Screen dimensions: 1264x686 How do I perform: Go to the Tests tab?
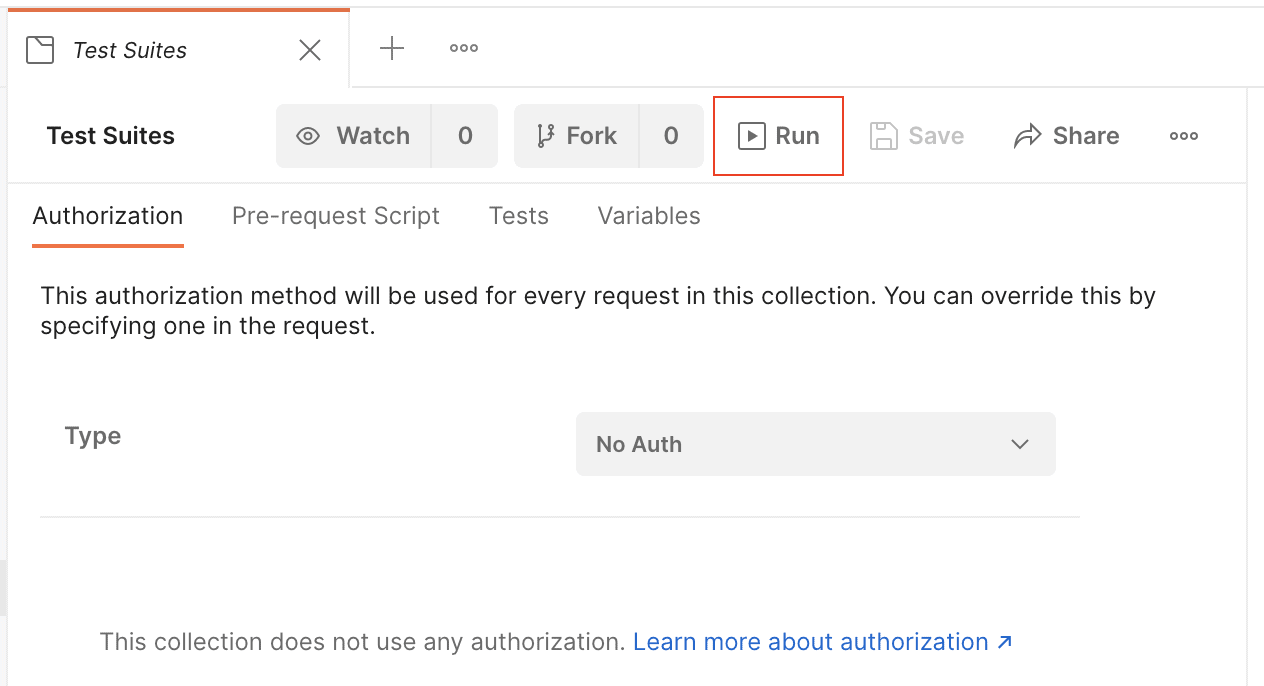click(519, 216)
